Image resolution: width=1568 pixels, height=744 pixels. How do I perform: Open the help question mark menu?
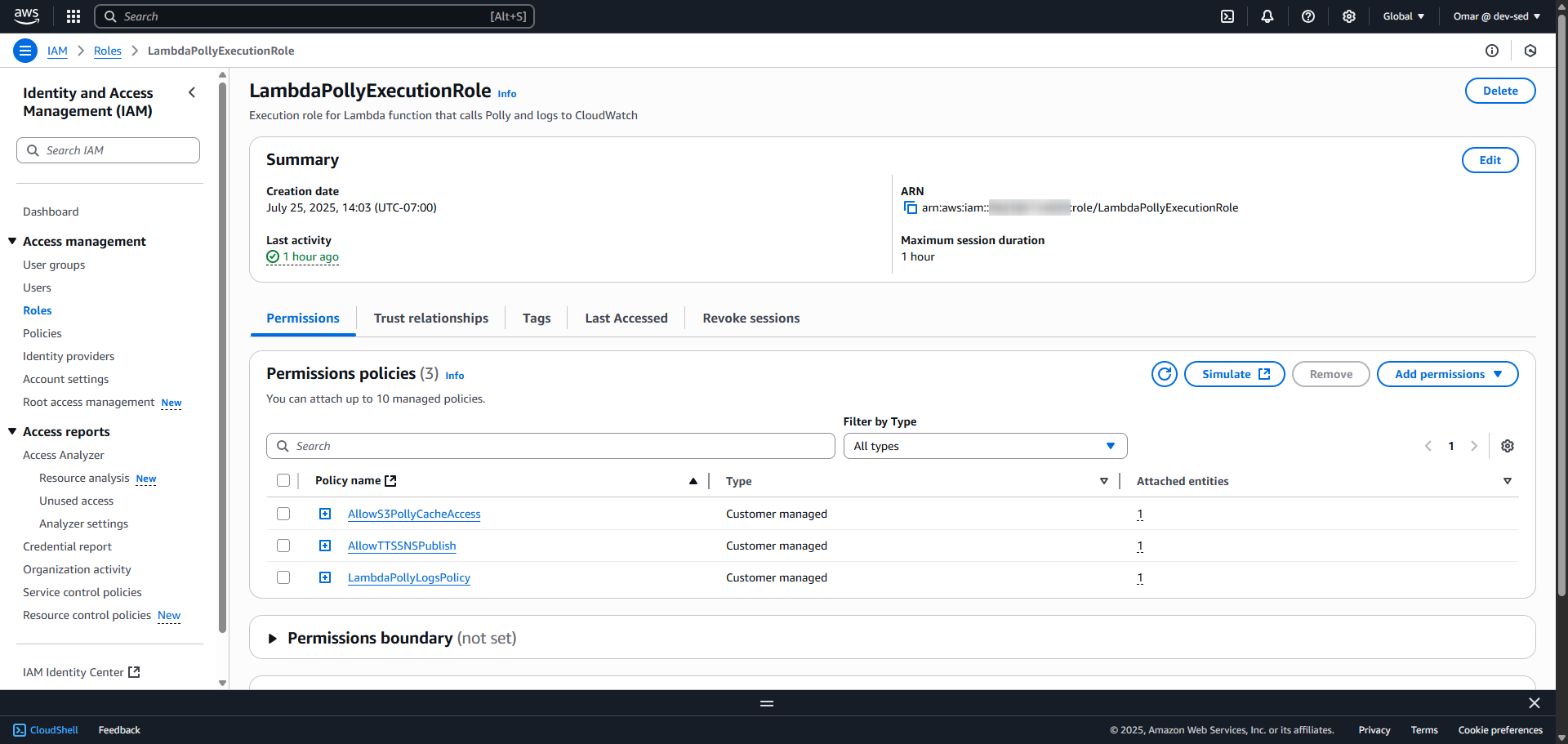(x=1308, y=16)
